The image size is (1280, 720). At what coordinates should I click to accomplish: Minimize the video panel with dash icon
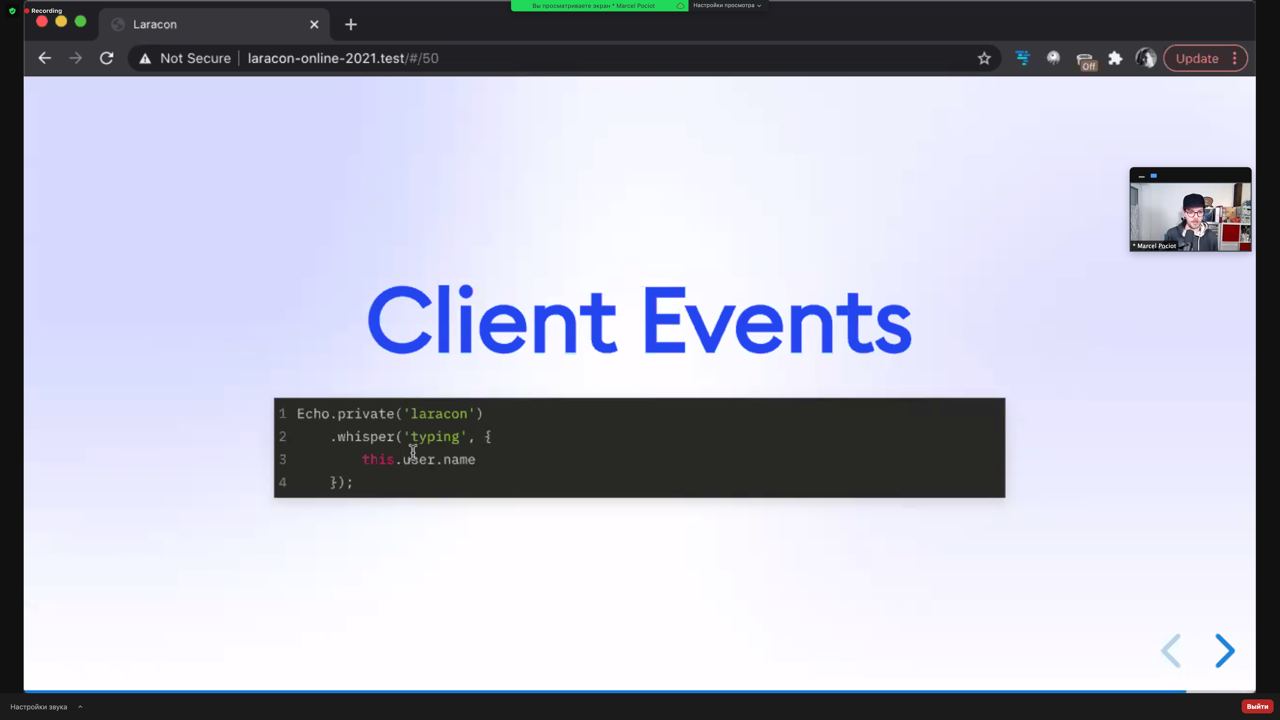[1141, 176]
